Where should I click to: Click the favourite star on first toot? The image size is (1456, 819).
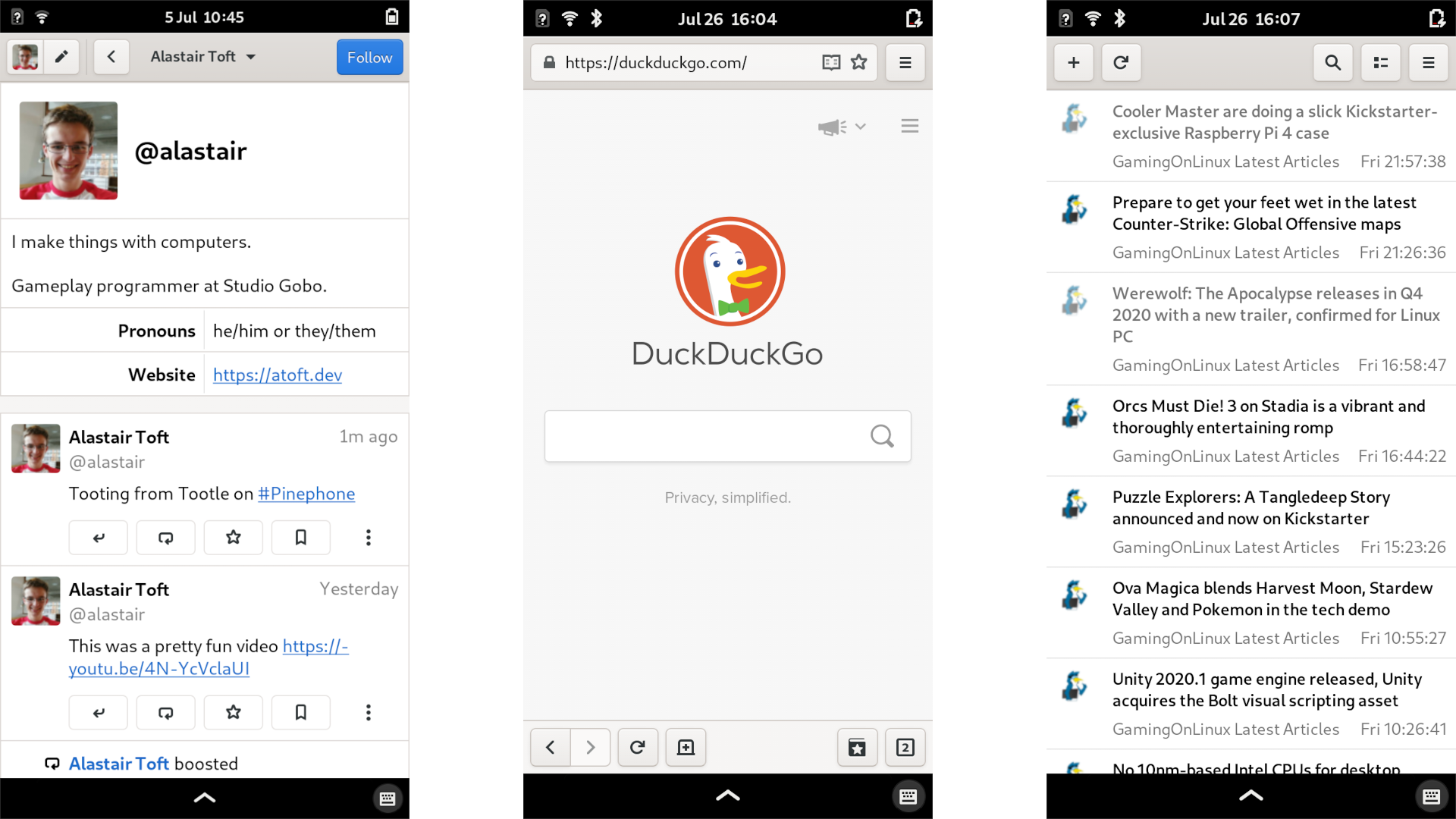pyautogui.click(x=233, y=536)
